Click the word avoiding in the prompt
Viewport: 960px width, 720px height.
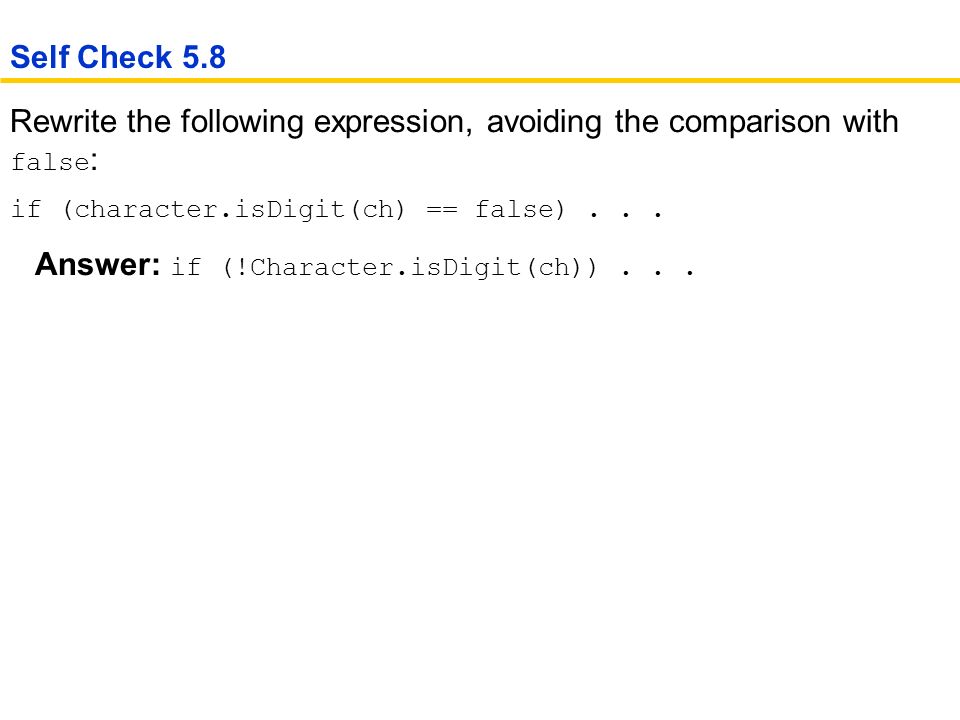point(544,121)
